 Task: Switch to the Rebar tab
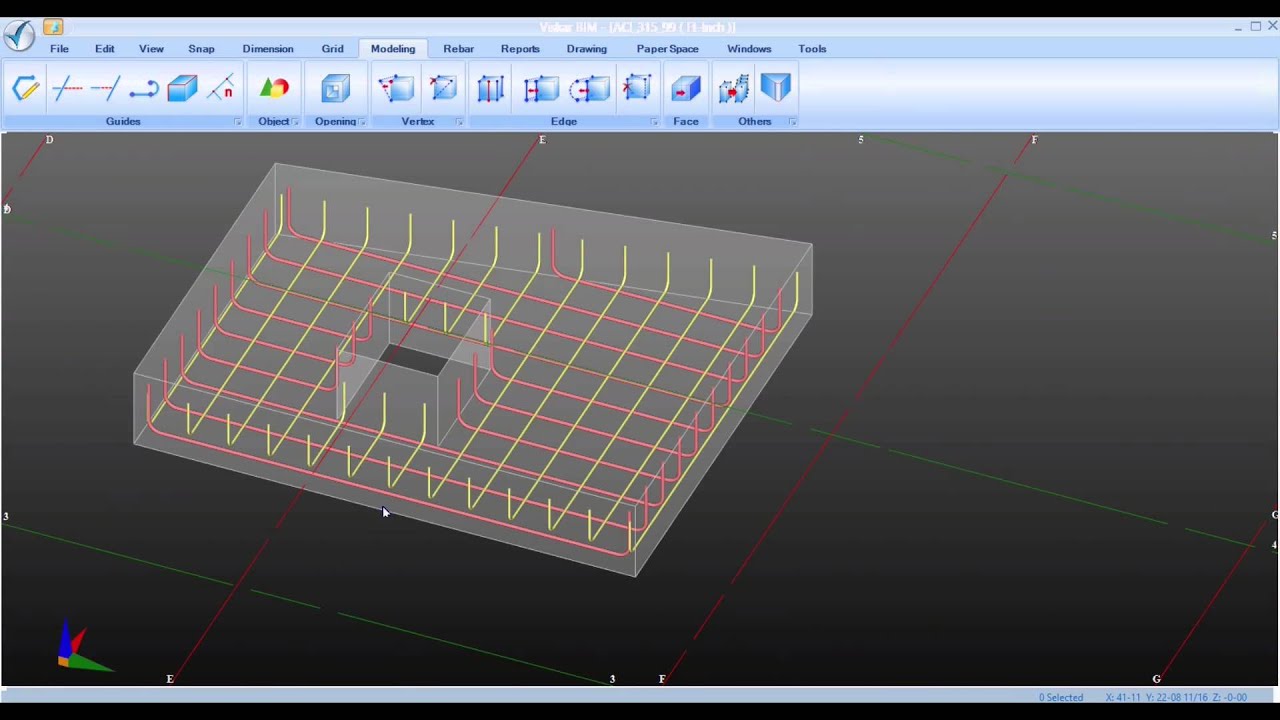459,49
